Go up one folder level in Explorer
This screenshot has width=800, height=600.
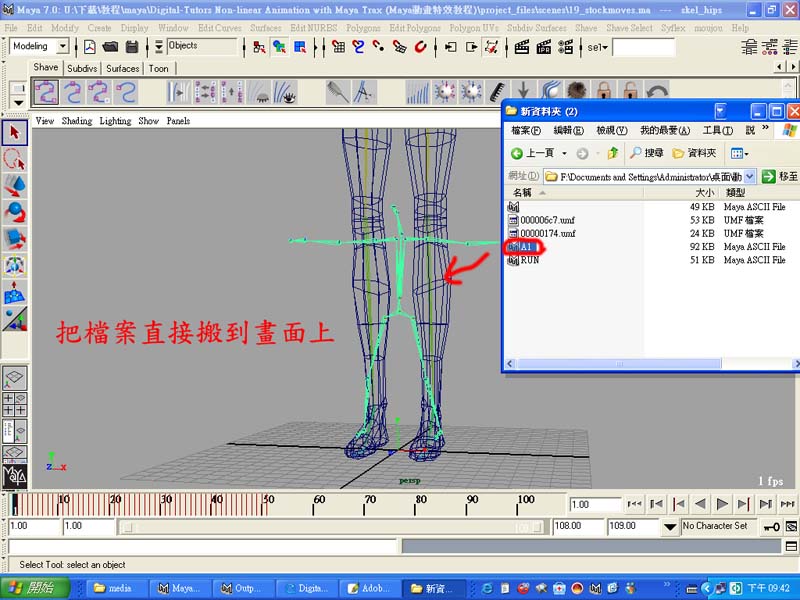613,153
